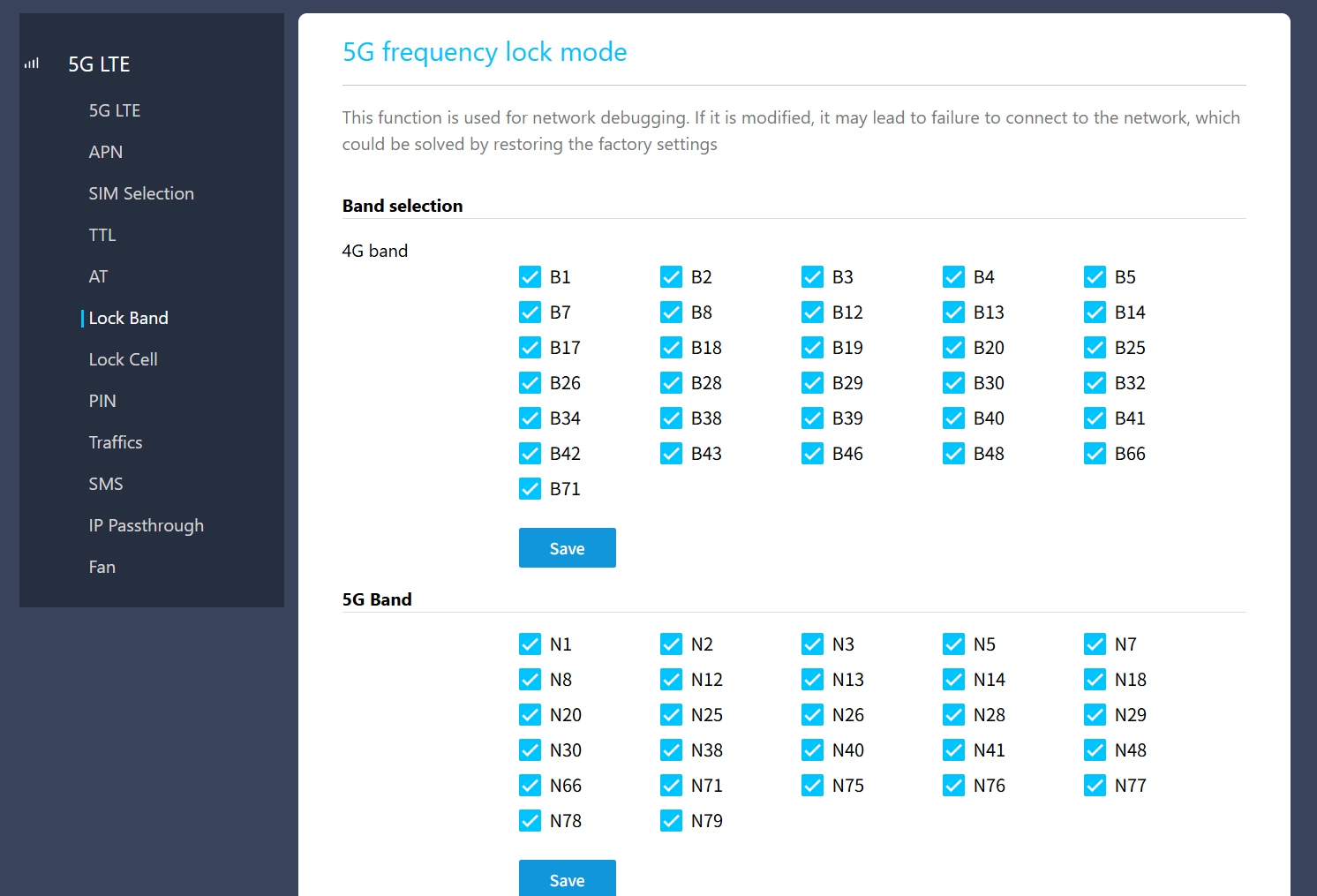Toggle the B20 band checkbox
This screenshot has width=1317, height=896.
[953, 348]
